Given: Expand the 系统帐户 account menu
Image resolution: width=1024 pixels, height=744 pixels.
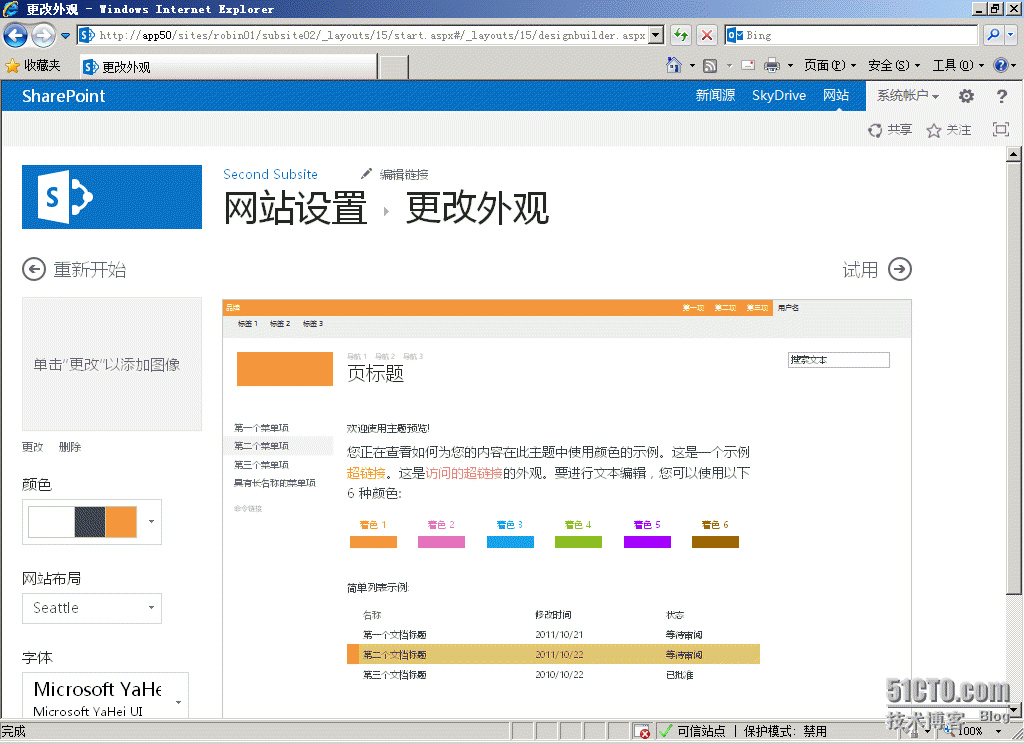Looking at the screenshot, I should (x=908, y=95).
